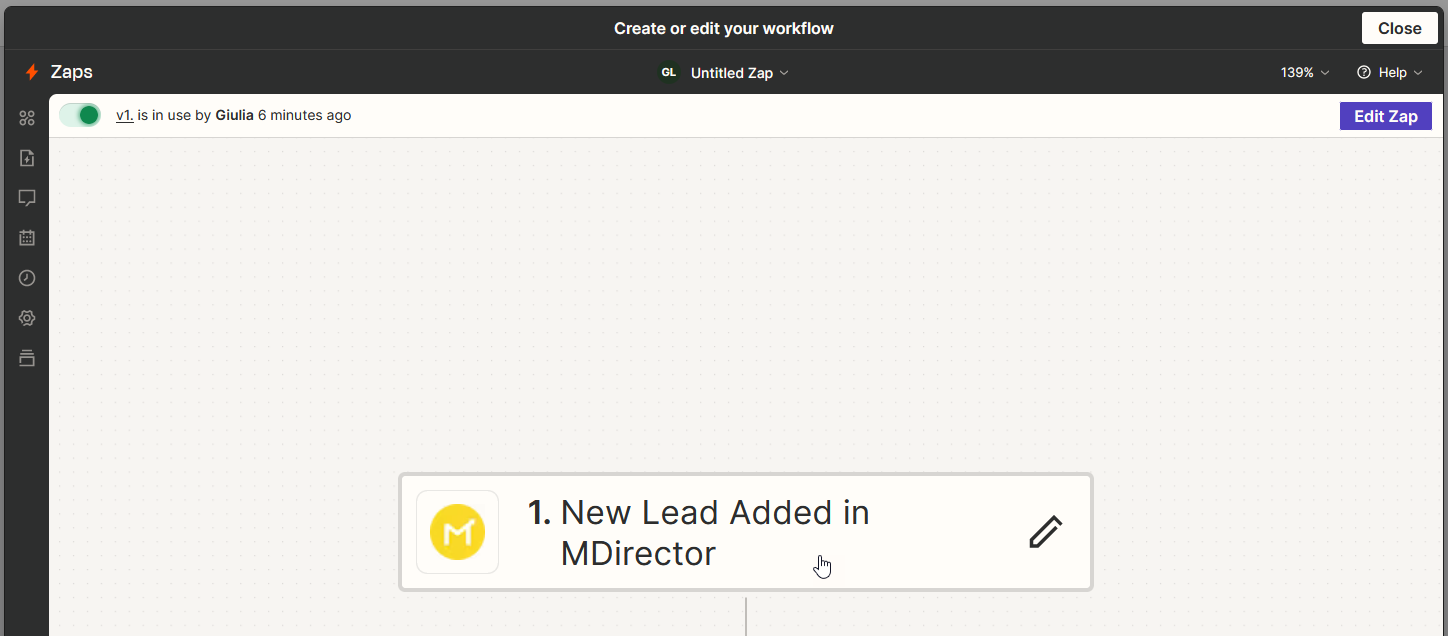
Task: Open the versions stack icon in sidebar
Action: point(27,358)
